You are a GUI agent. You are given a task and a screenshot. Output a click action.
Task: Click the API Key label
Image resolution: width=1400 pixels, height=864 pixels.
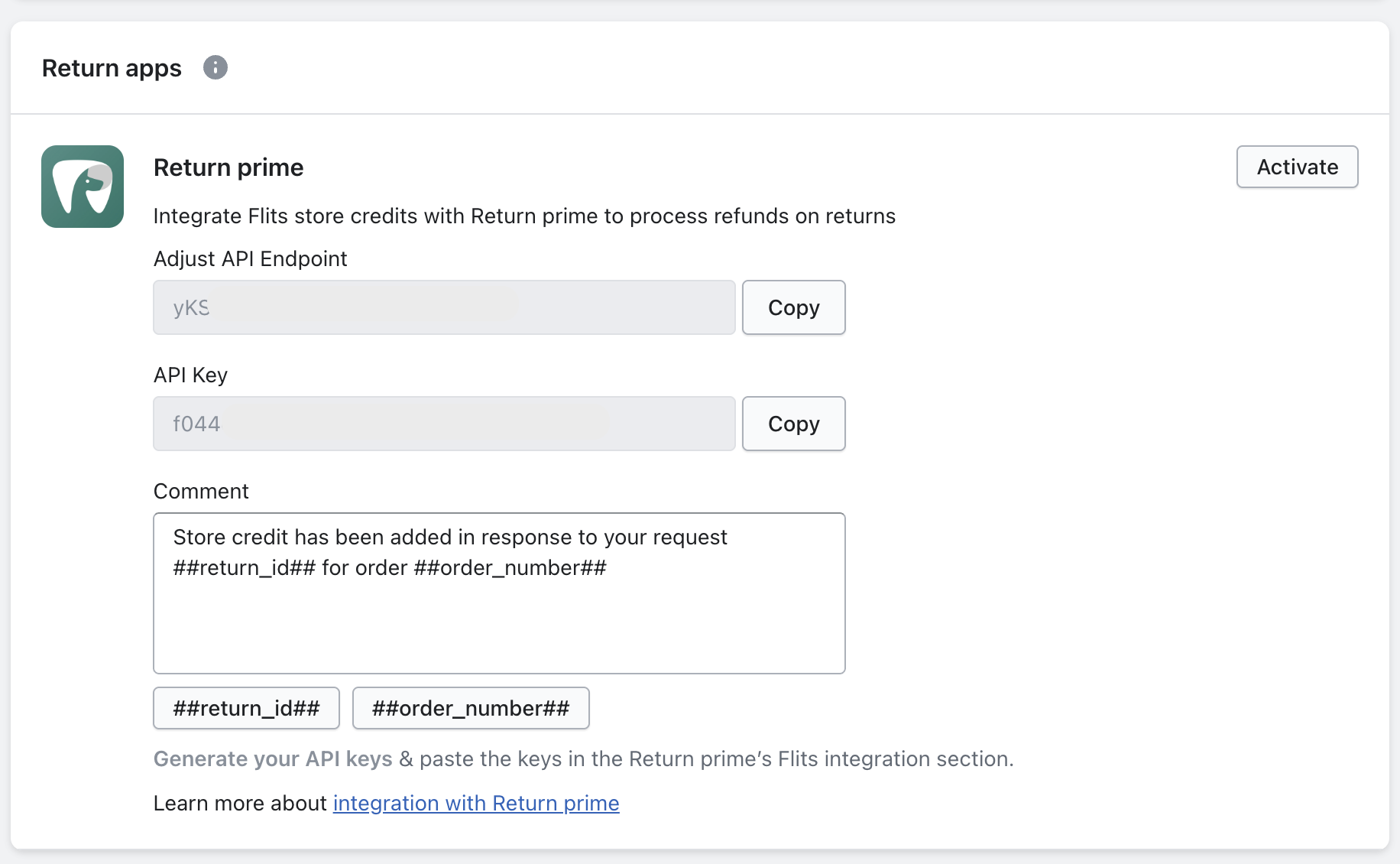click(x=191, y=375)
